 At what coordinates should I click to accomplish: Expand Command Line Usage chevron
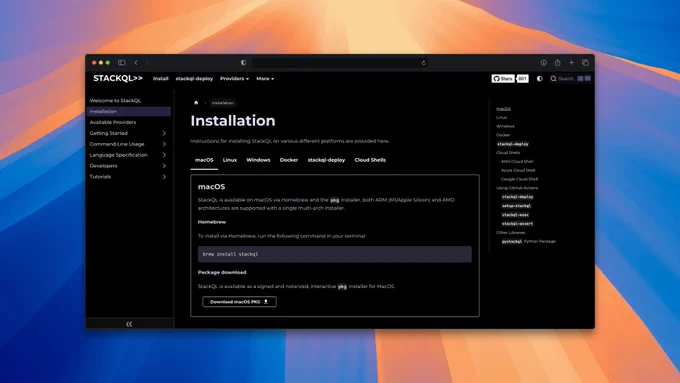164,144
